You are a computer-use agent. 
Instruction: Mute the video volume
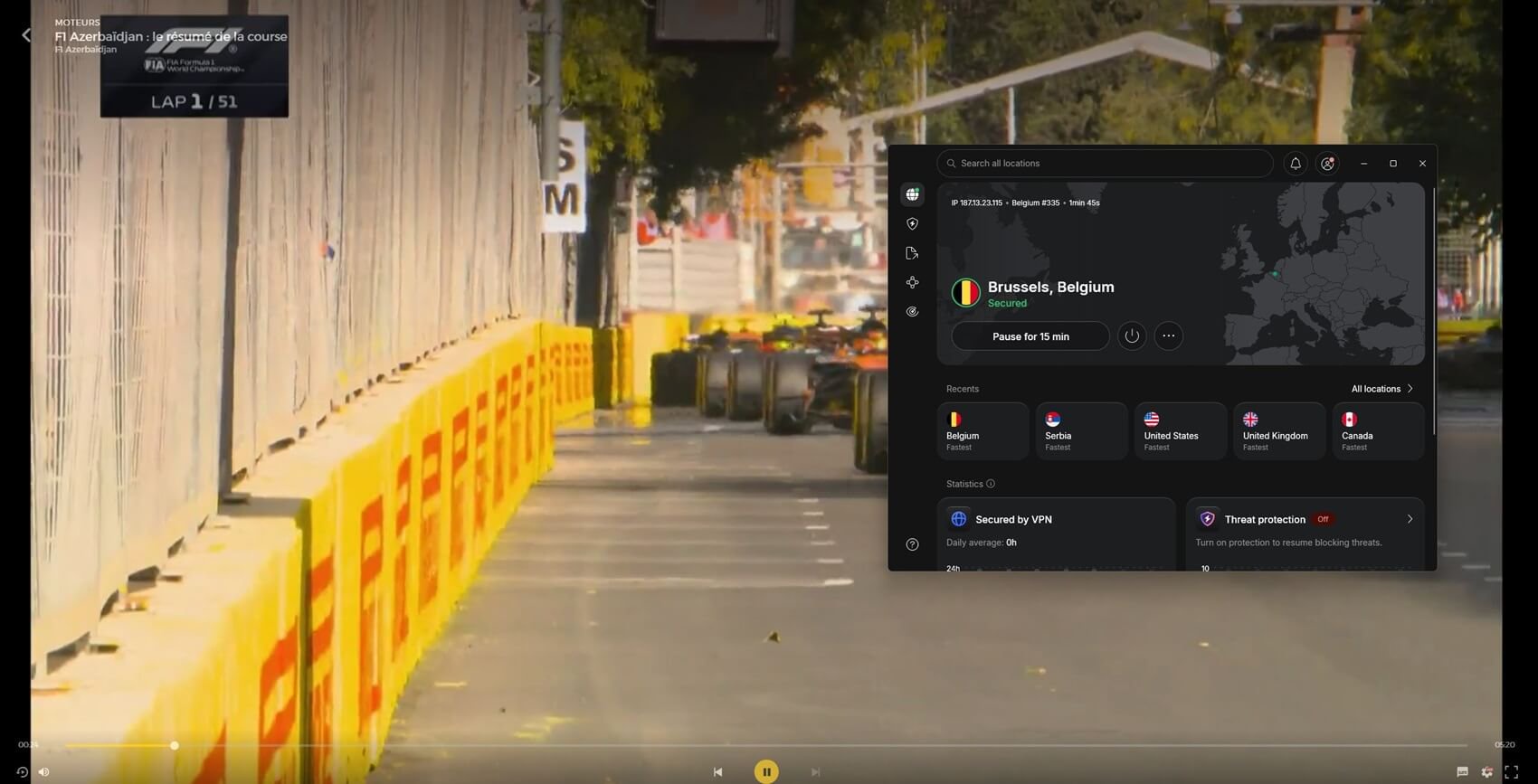(43, 771)
